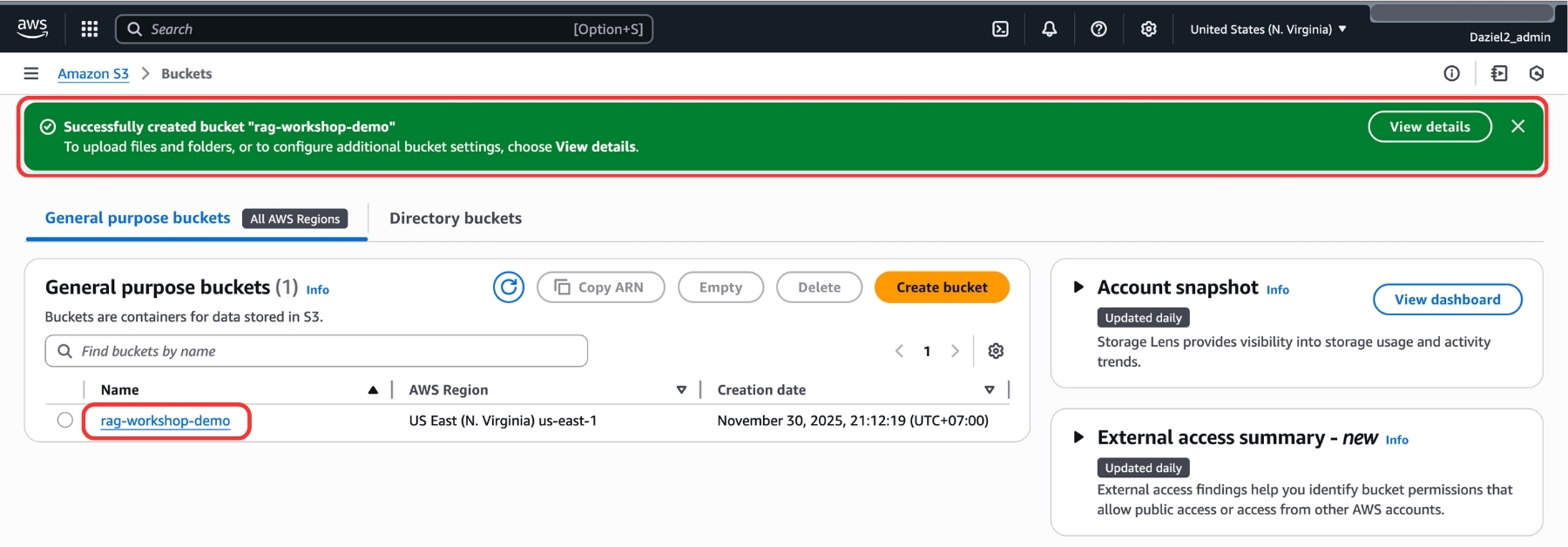
Task: Sort by AWS Region column arrow
Action: (681, 389)
